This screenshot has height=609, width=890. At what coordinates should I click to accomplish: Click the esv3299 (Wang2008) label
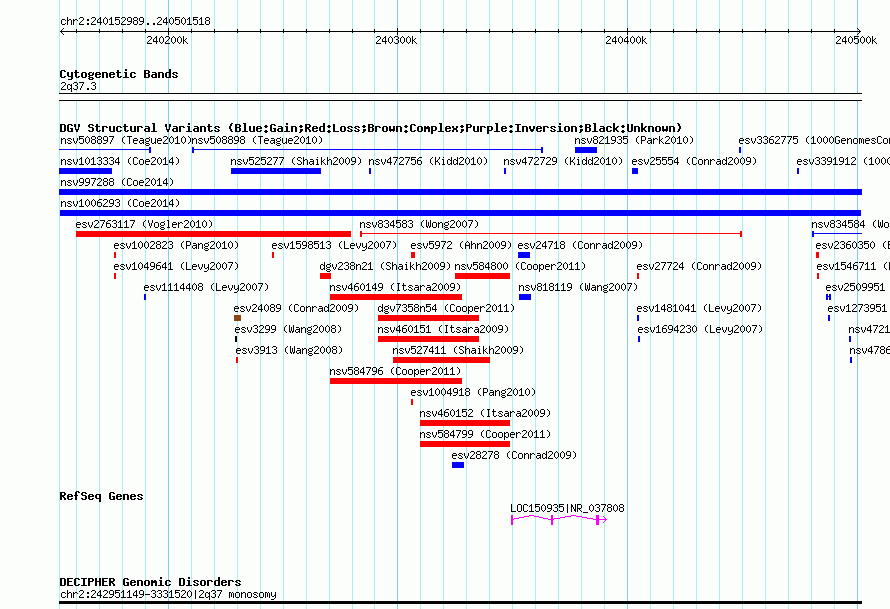click(x=288, y=329)
